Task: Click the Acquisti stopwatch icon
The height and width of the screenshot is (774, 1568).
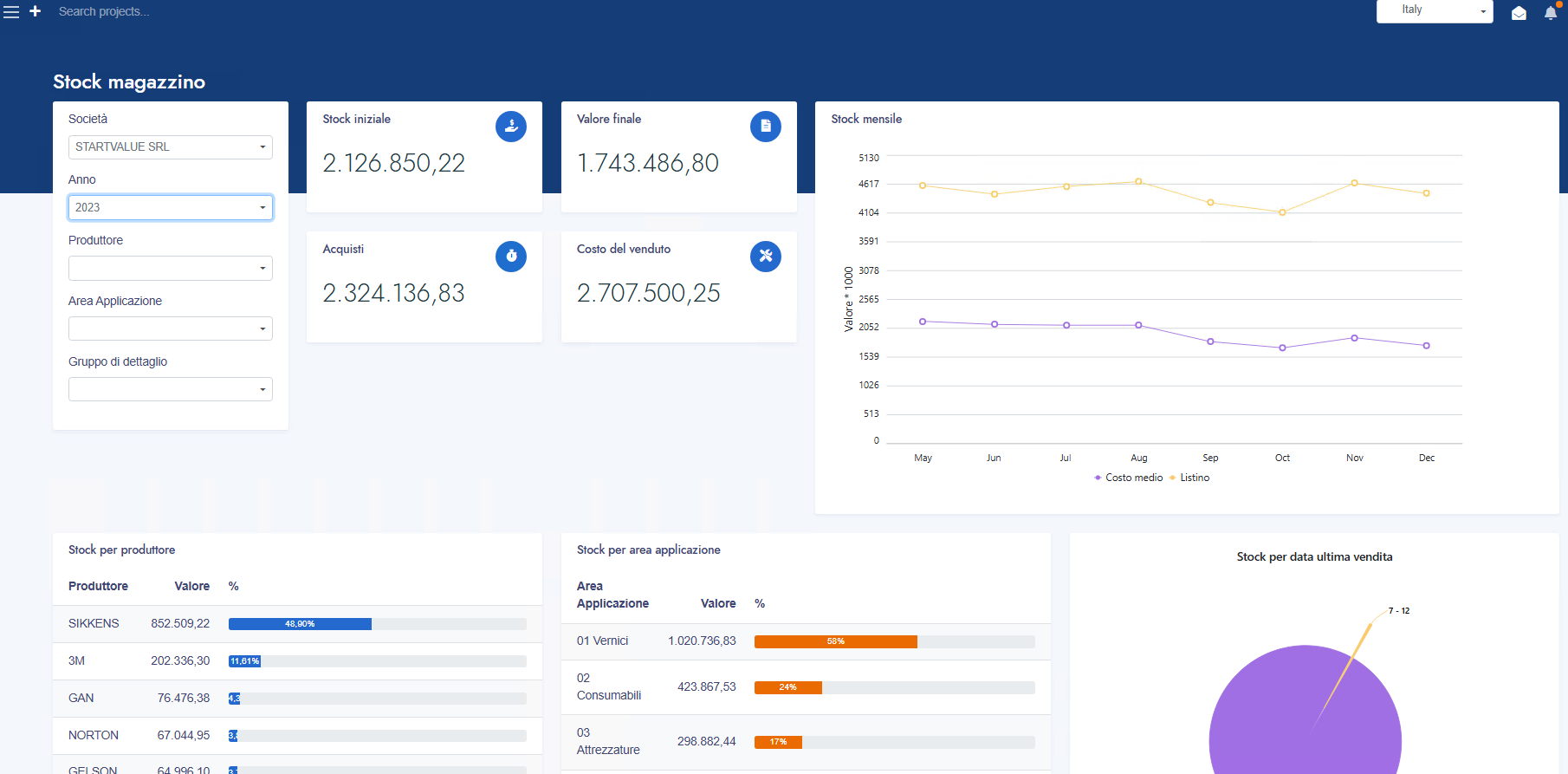Action: 510,257
